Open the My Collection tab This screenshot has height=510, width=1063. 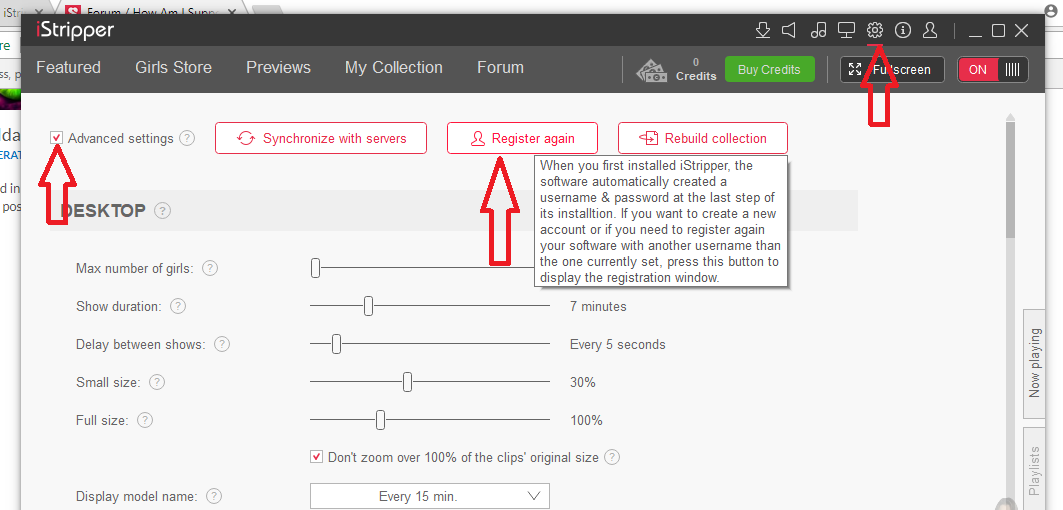click(x=394, y=68)
